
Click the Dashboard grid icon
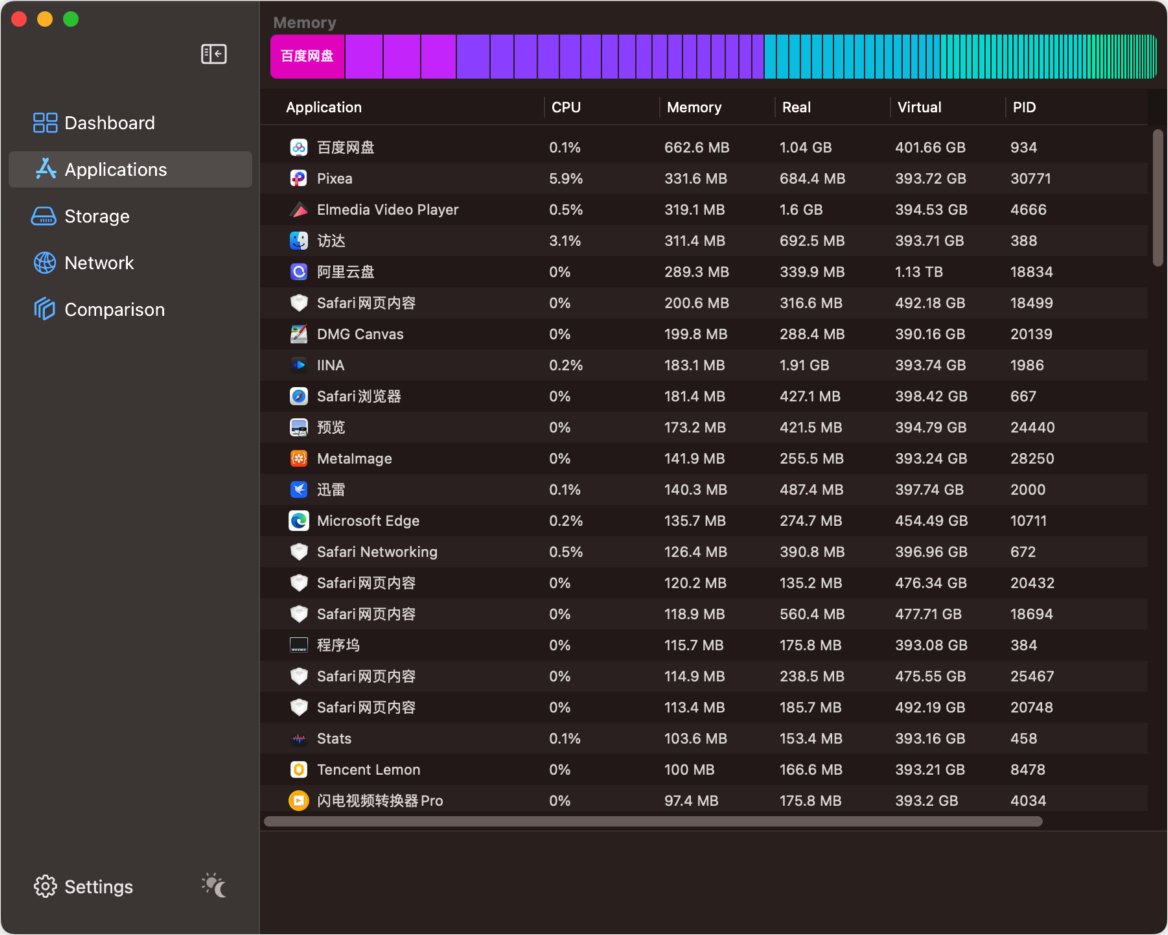click(x=45, y=123)
